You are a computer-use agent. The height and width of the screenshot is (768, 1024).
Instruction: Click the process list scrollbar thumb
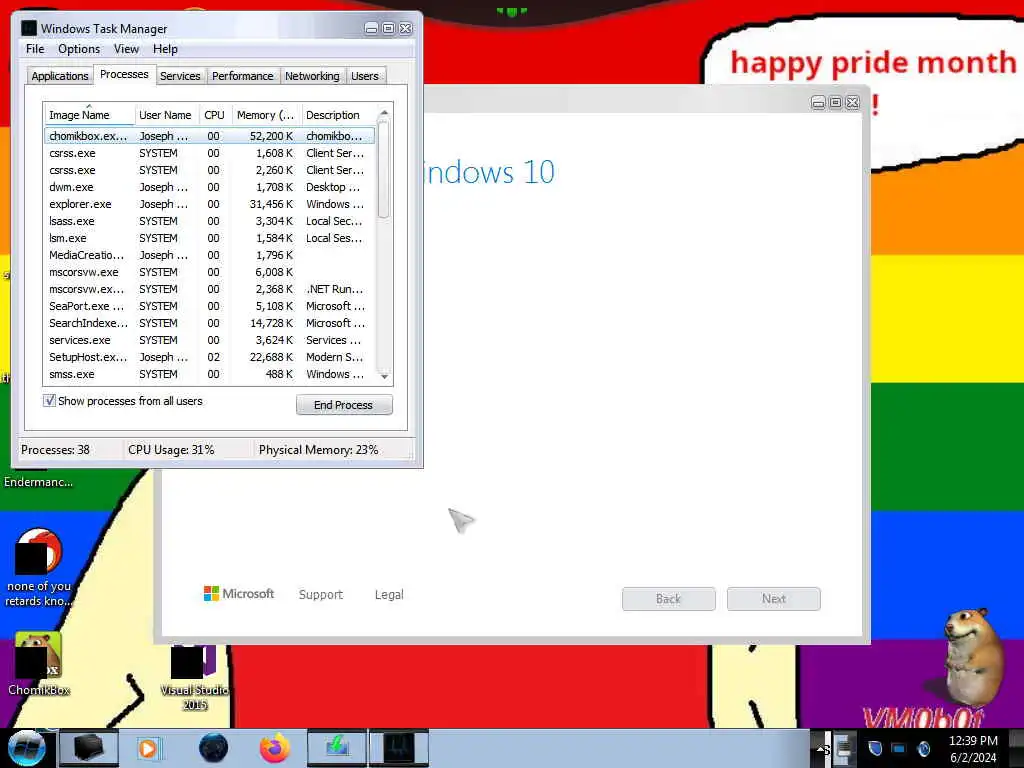point(384,170)
